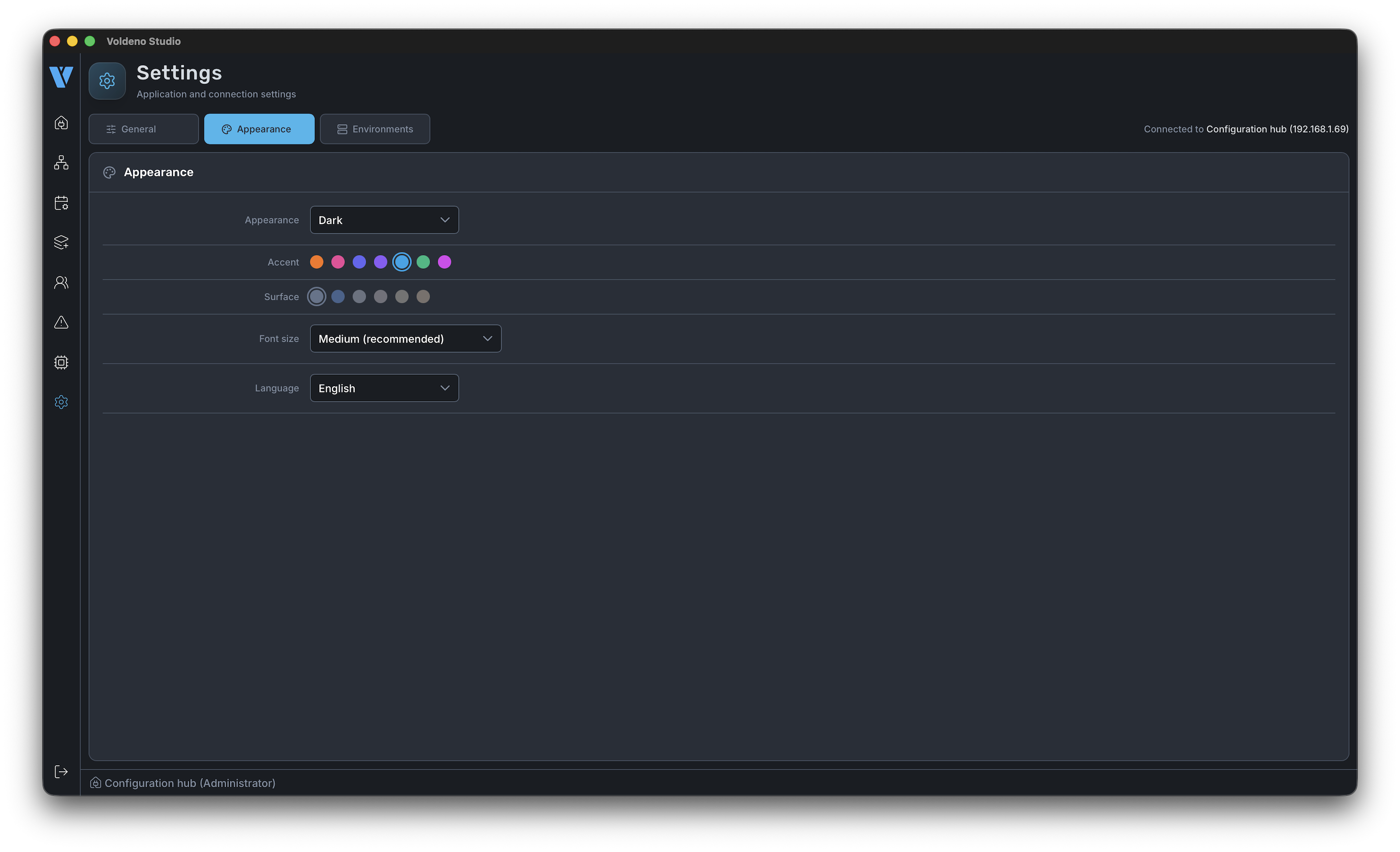Choose the second blue surface tone
The width and height of the screenshot is (1400, 852).
pyautogui.click(x=338, y=297)
